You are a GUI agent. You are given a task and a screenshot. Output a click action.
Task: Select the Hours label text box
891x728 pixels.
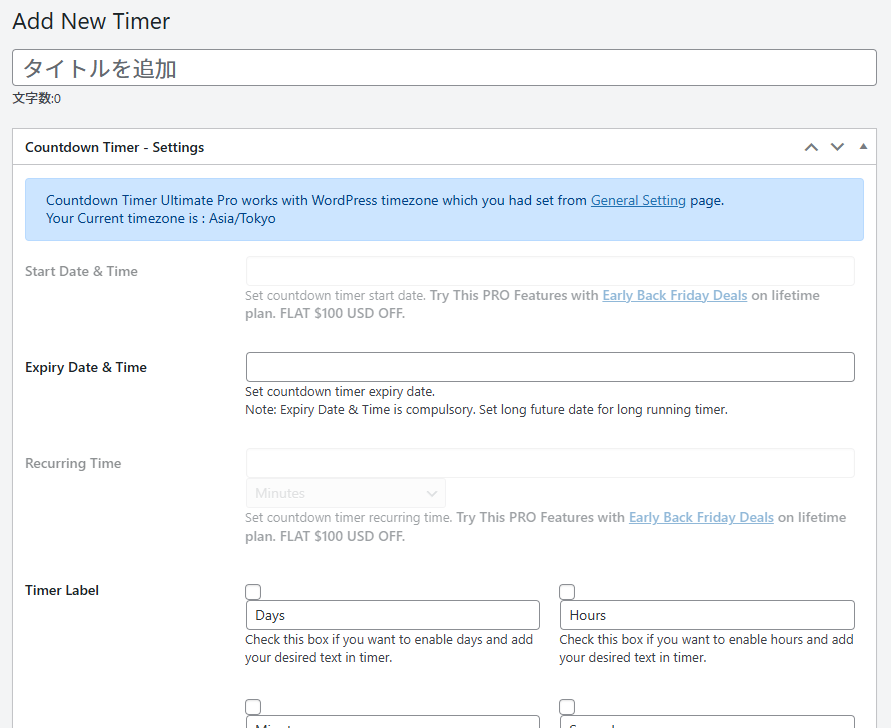pyautogui.click(x=706, y=614)
